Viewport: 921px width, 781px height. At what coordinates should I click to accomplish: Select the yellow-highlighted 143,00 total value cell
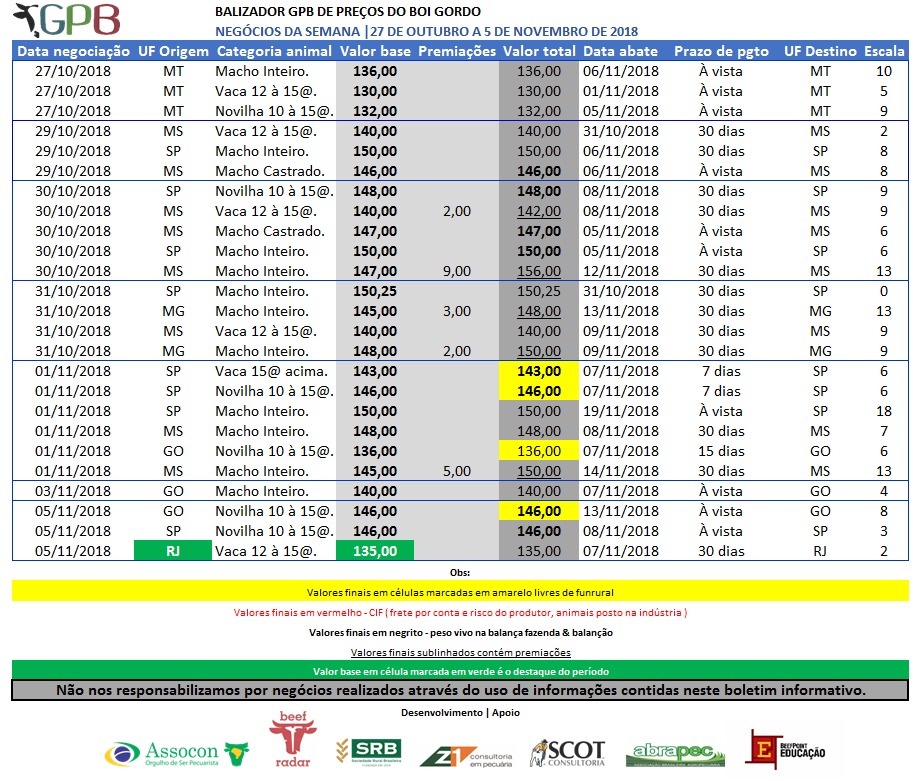(538, 371)
